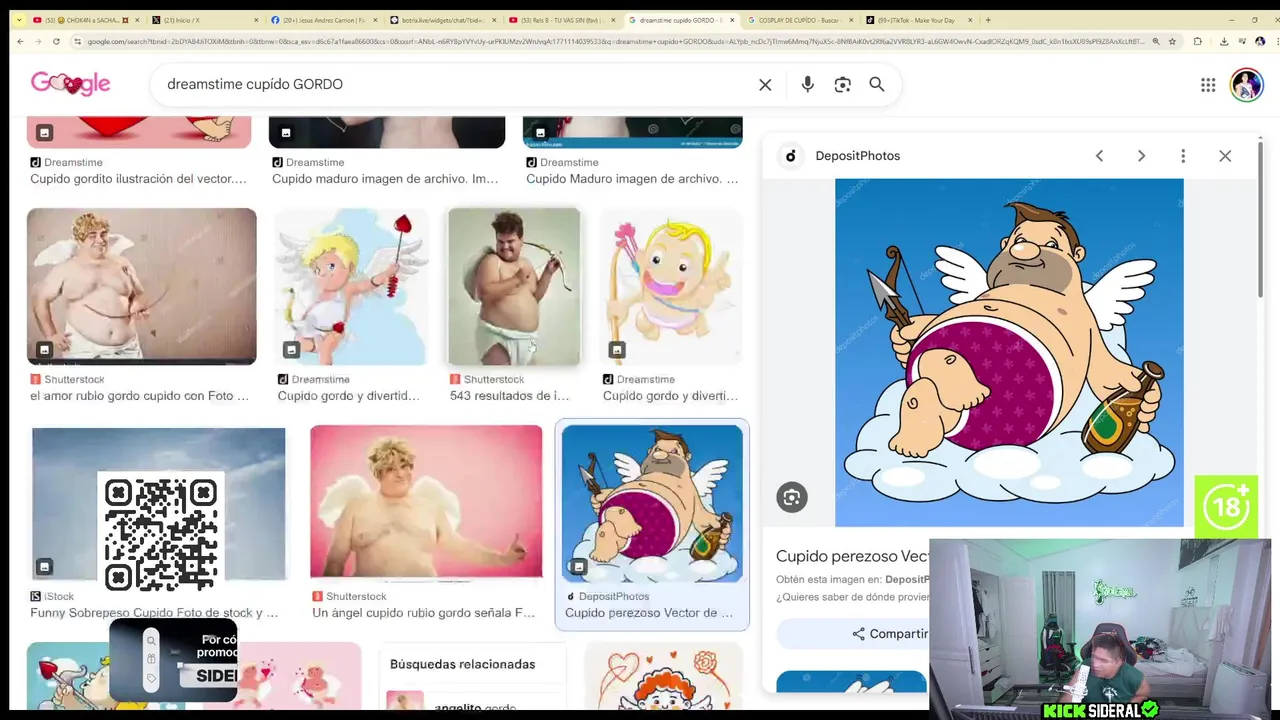1280x720 pixels.
Task: Open the browser Downloads icon
Action: (x=1224, y=41)
